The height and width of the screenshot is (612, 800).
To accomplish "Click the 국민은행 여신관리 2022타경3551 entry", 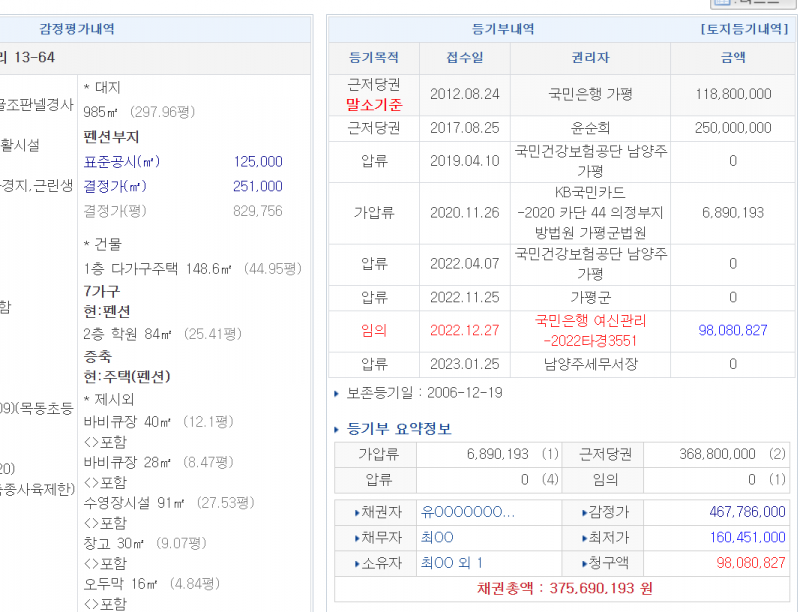I will coord(590,330).
